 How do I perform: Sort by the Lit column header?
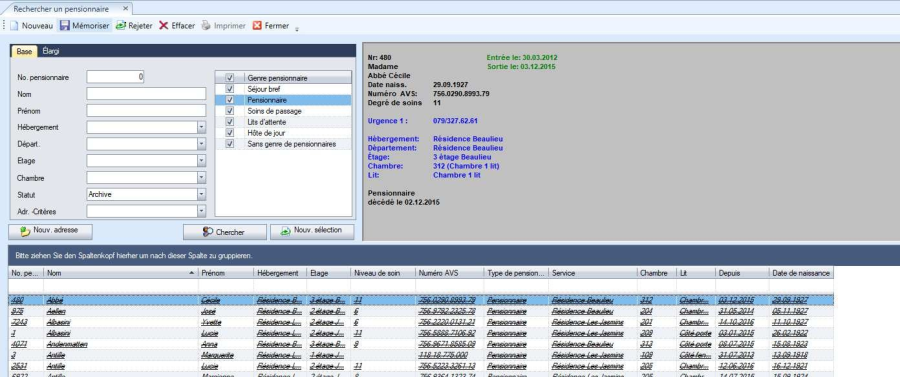(696, 274)
